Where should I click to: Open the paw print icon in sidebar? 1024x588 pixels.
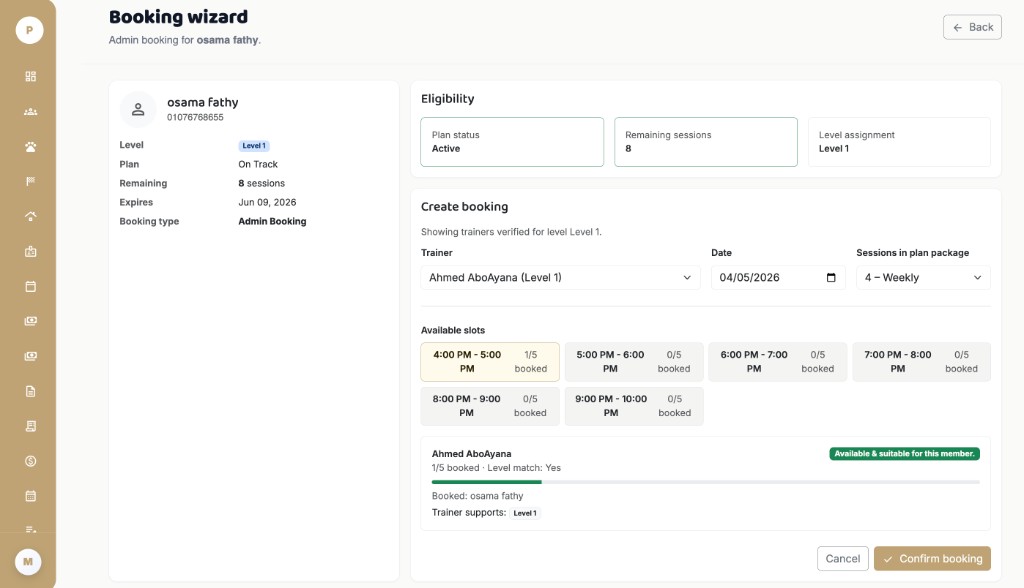pyautogui.click(x=30, y=147)
